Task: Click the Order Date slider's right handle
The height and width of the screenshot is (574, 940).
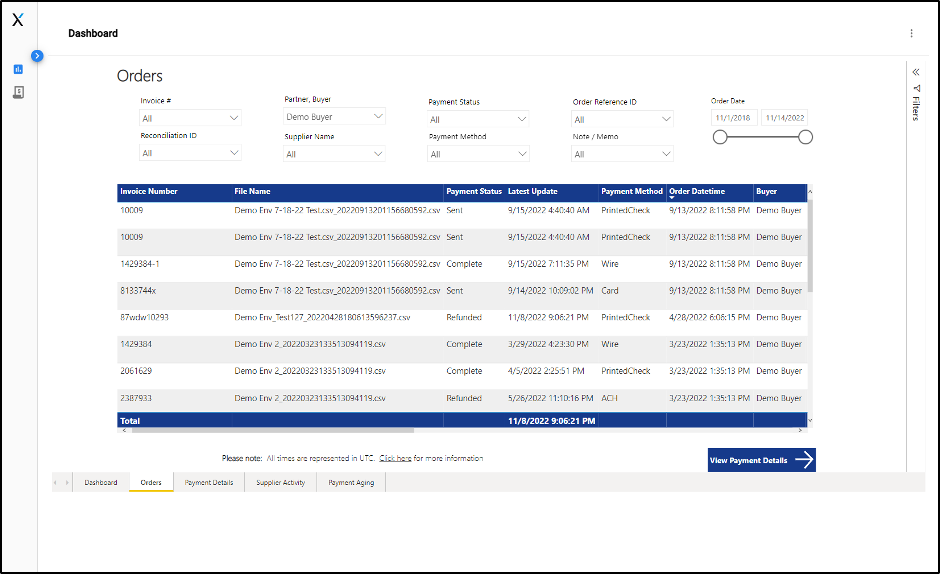Action: click(806, 137)
